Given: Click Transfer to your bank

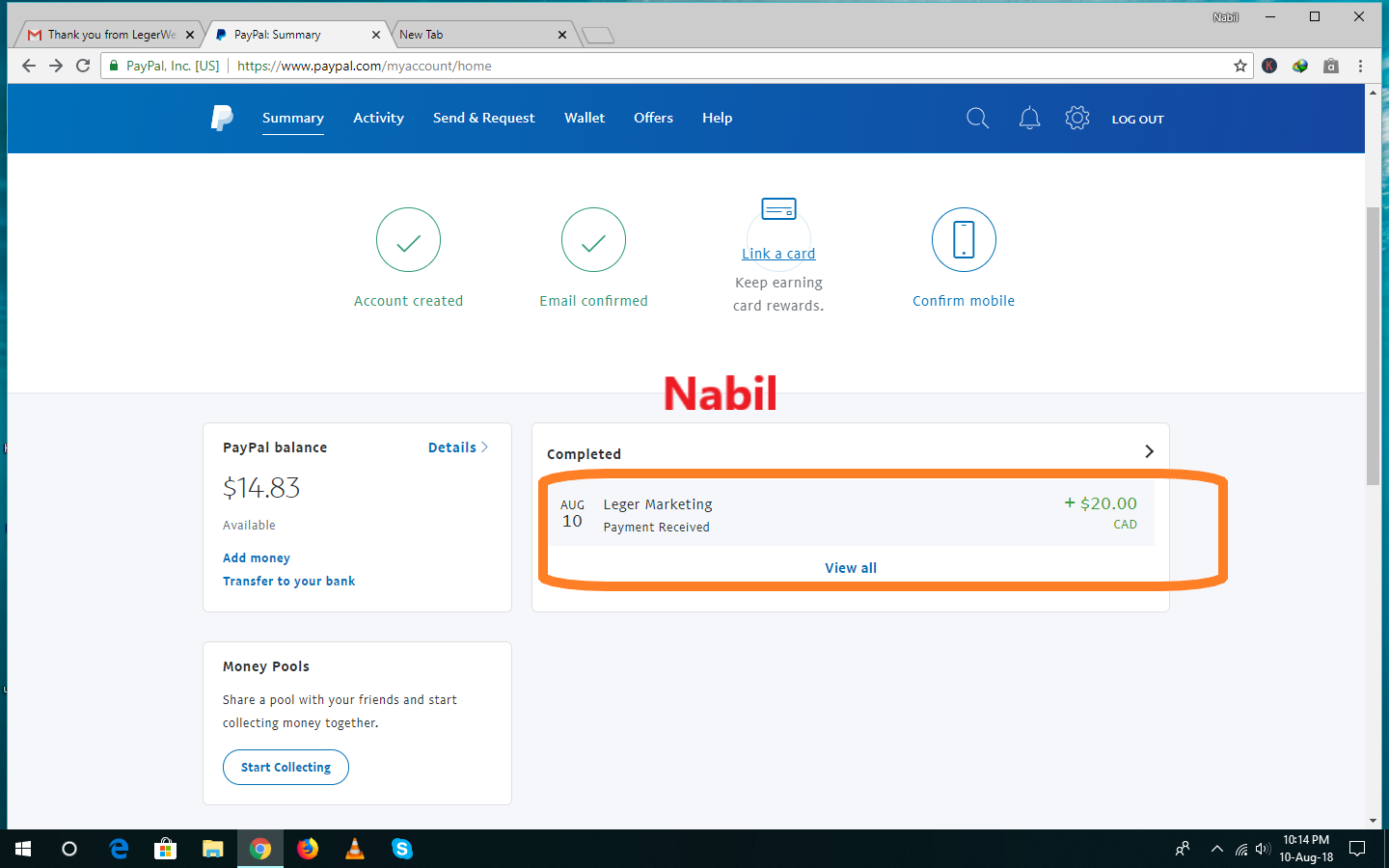Looking at the screenshot, I should 288,581.
